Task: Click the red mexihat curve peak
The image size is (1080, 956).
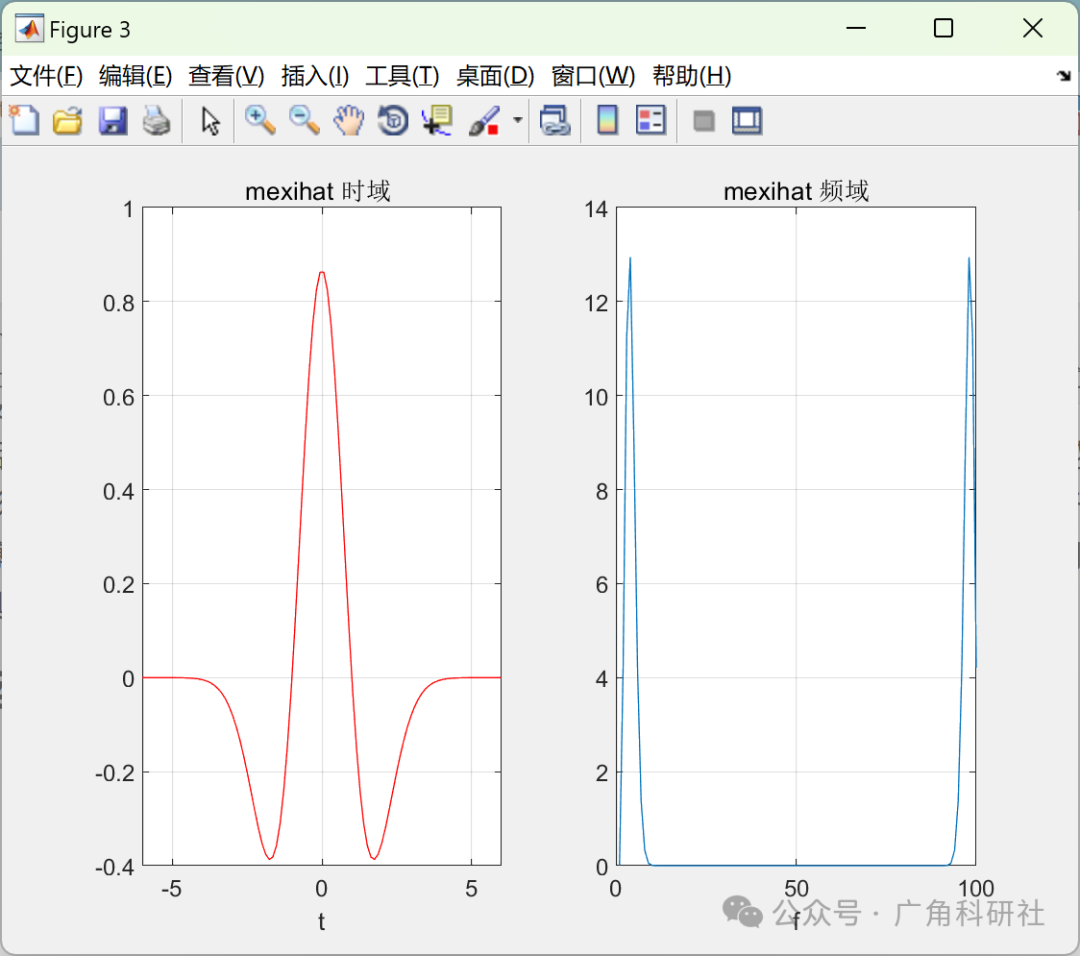Action: point(322,273)
